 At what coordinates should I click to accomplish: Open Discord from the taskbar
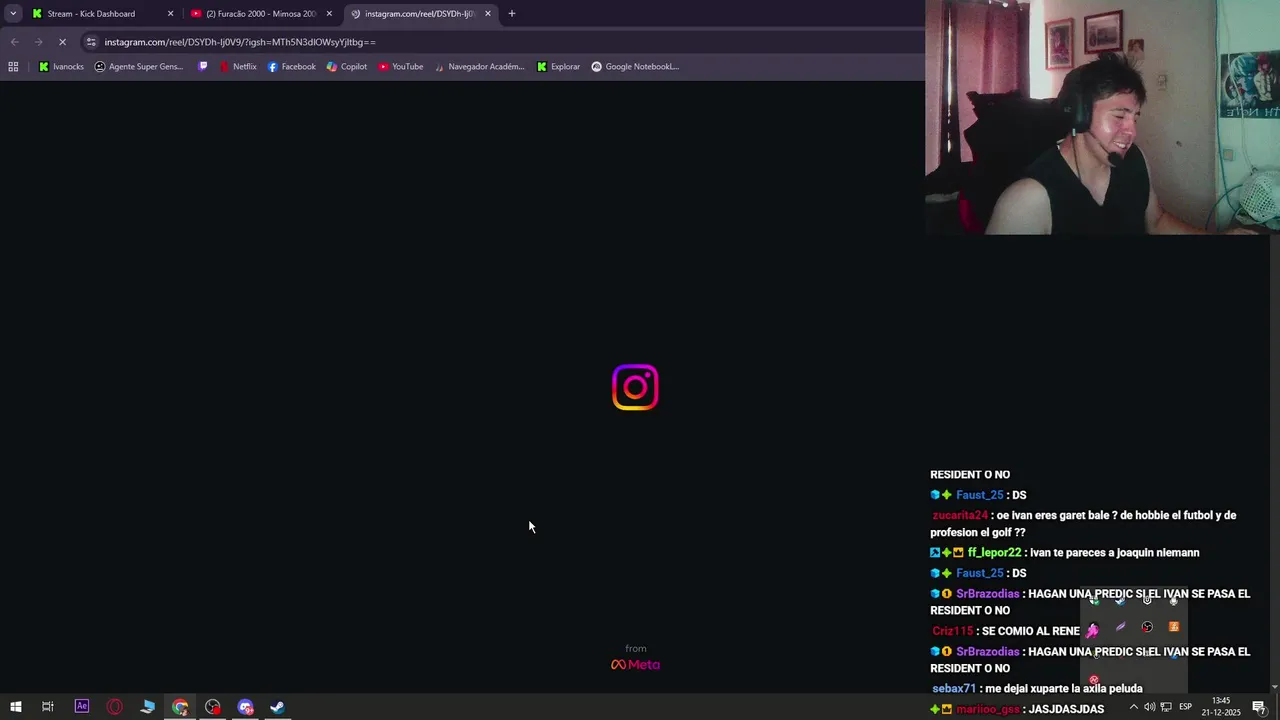[x=246, y=707]
